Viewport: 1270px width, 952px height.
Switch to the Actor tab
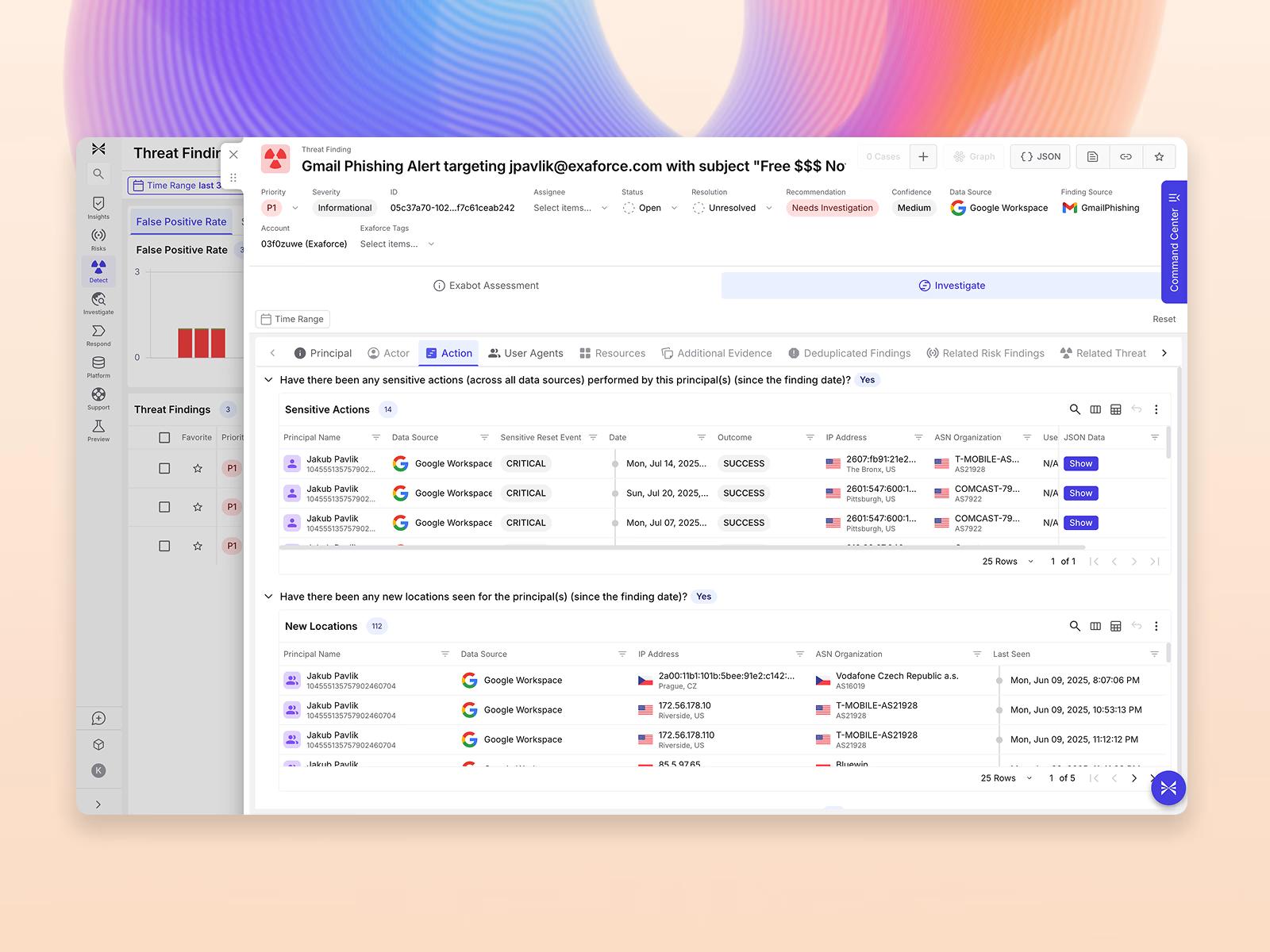click(389, 353)
